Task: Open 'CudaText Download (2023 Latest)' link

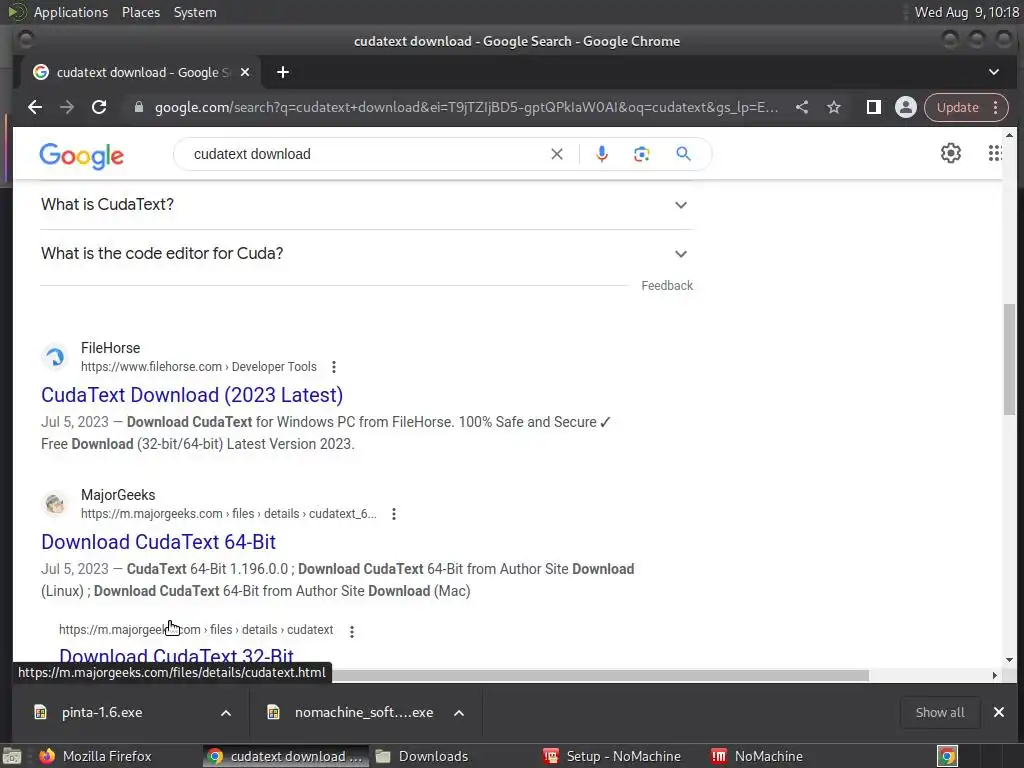Action: [192, 395]
